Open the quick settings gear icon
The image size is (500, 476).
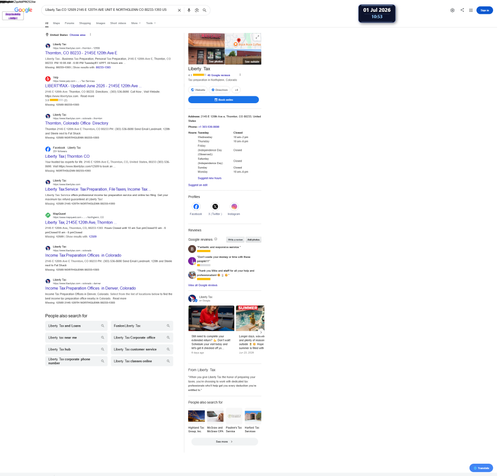452,10
